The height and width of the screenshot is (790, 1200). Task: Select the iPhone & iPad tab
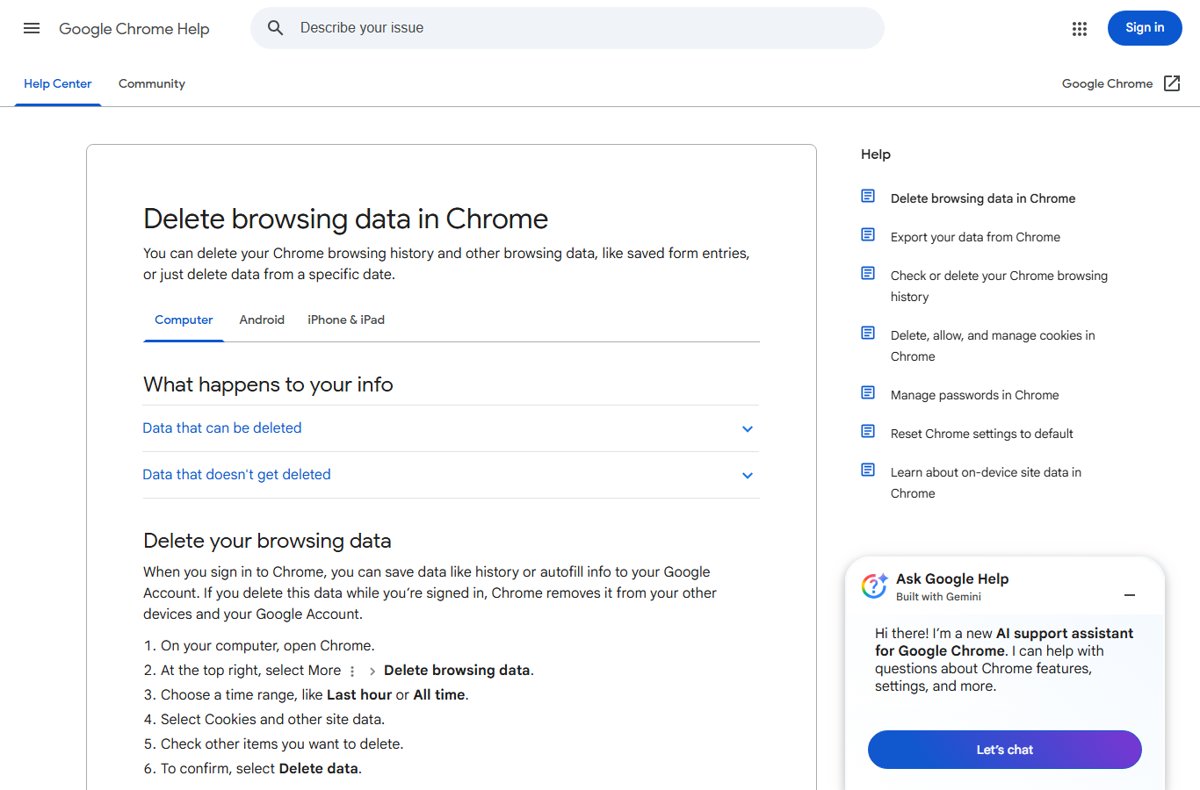click(x=346, y=320)
